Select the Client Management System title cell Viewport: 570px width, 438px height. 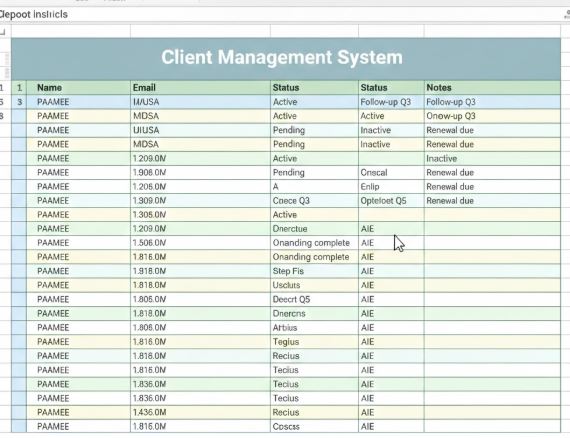click(x=286, y=59)
